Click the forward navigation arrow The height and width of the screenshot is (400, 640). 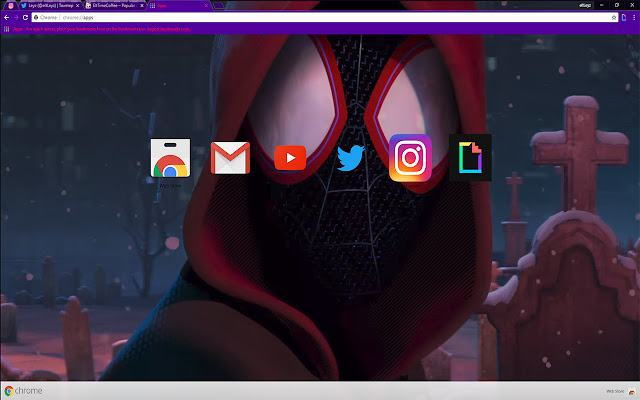[16, 18]
